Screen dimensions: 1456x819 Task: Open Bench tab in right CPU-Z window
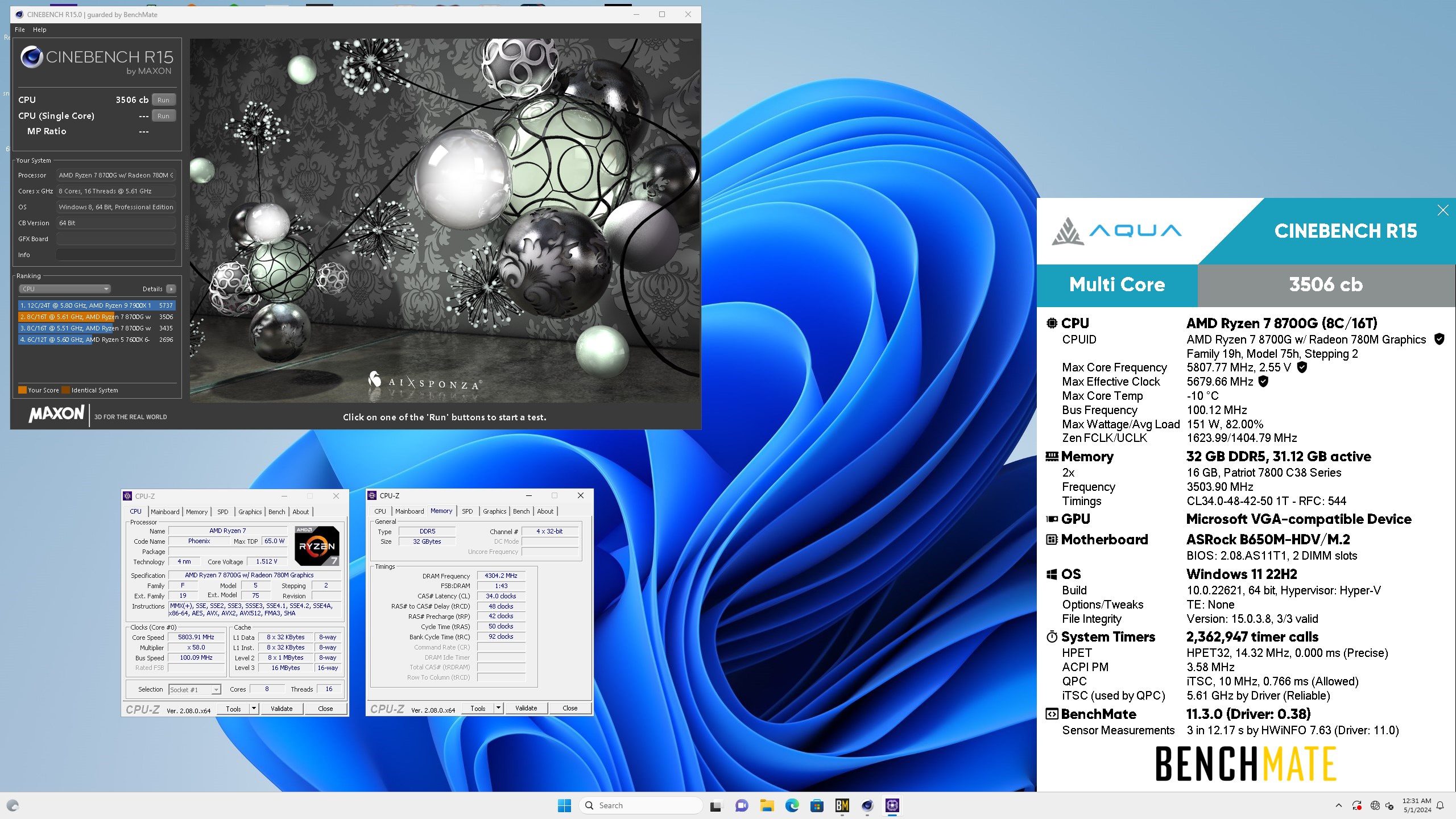(522, 511)
